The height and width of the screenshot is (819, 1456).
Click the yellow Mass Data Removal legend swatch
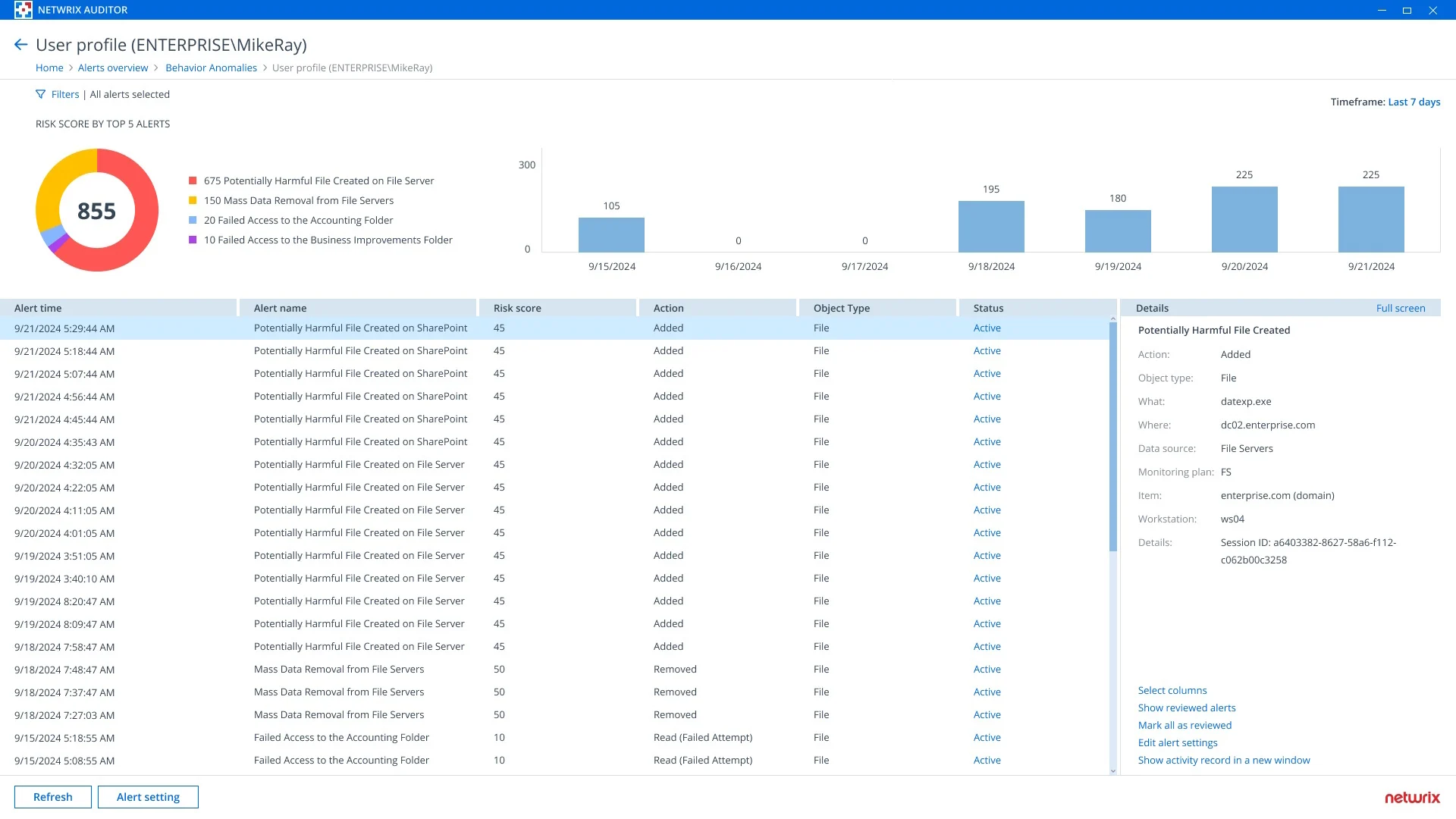pyautogui.click(x=193, y=200)
